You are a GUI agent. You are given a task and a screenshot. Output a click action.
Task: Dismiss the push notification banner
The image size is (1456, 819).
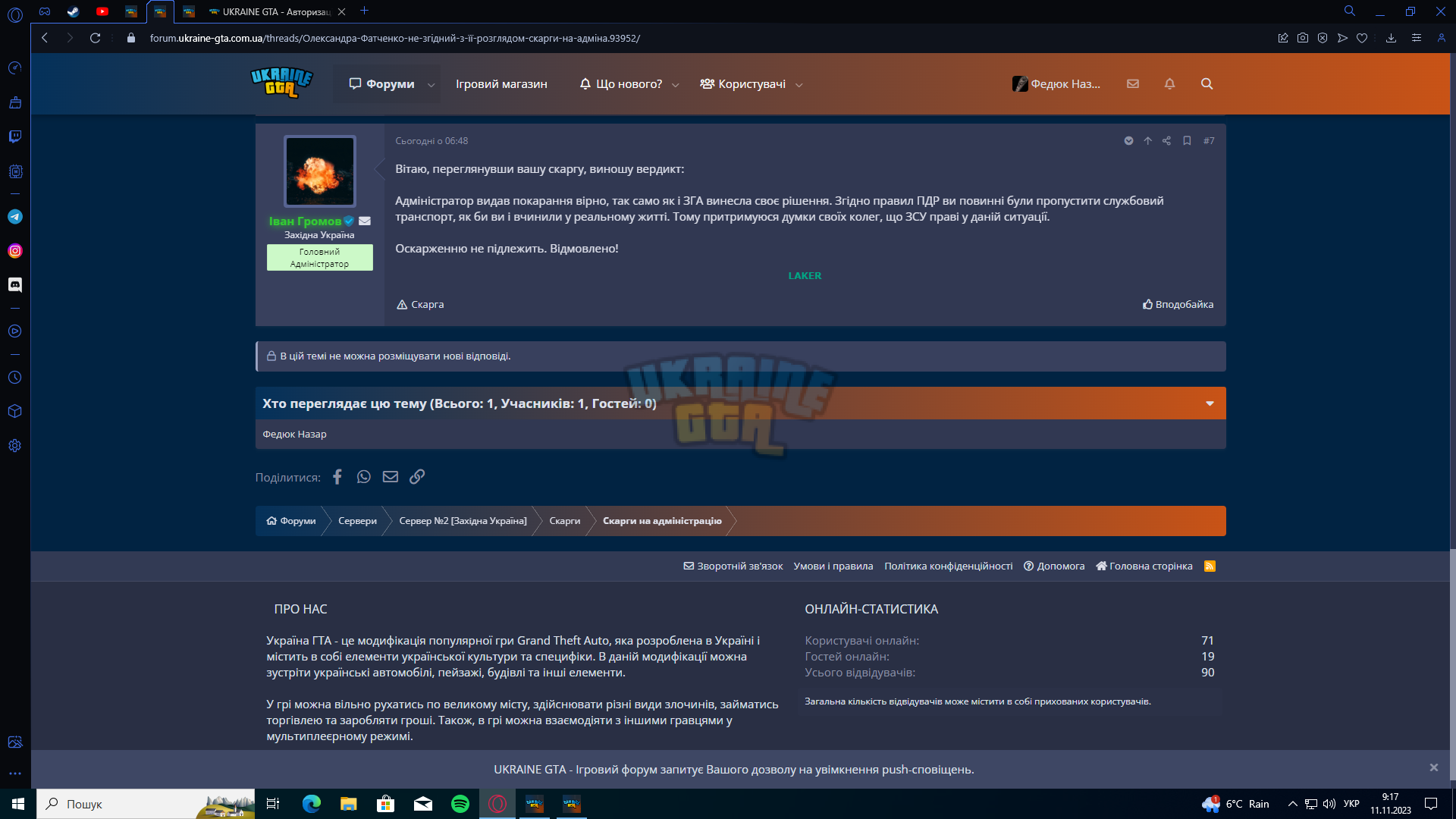(x=1434, y=768)
